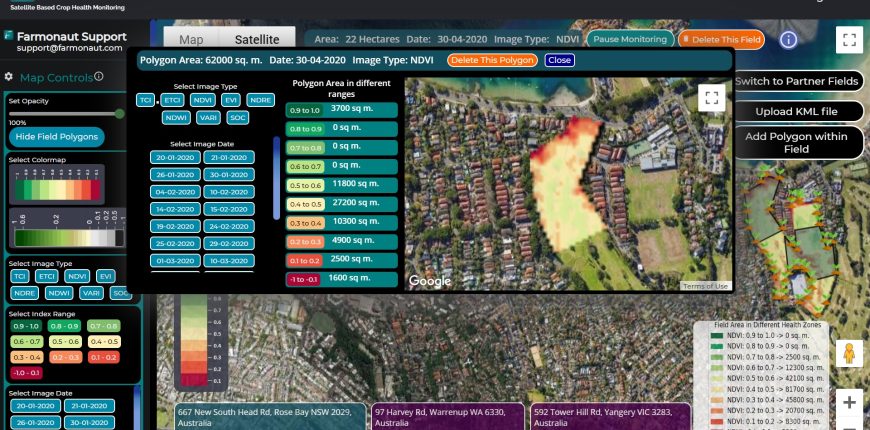Viewport: 870px width, 430px height.
Task: Select sidebar index range -1.0 - 0.1
Action: [26, 373]
